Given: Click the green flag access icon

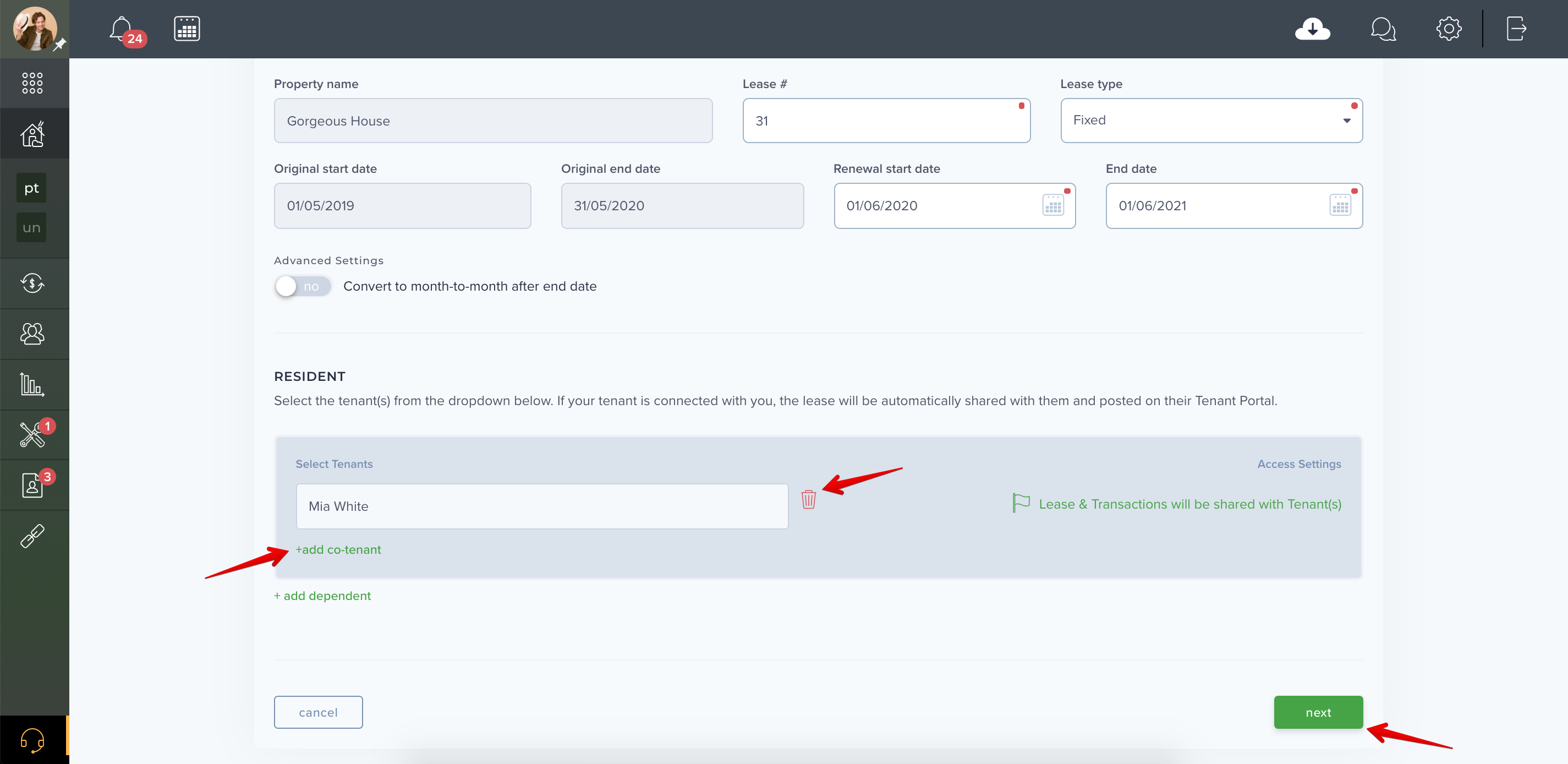Looking at the screenshot, I should point(1021,503).
